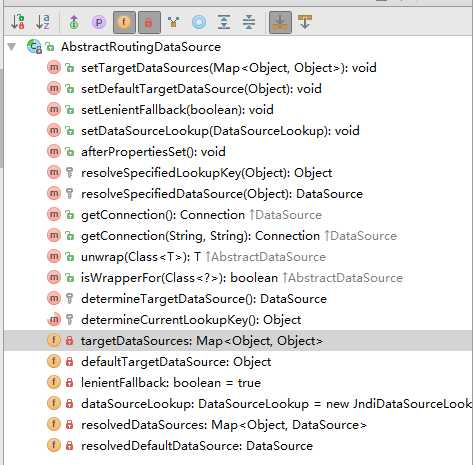473x465 pixels.
Task: Click protected key icon of determineTargetDataSource
Action: click(x=69, y=299)
